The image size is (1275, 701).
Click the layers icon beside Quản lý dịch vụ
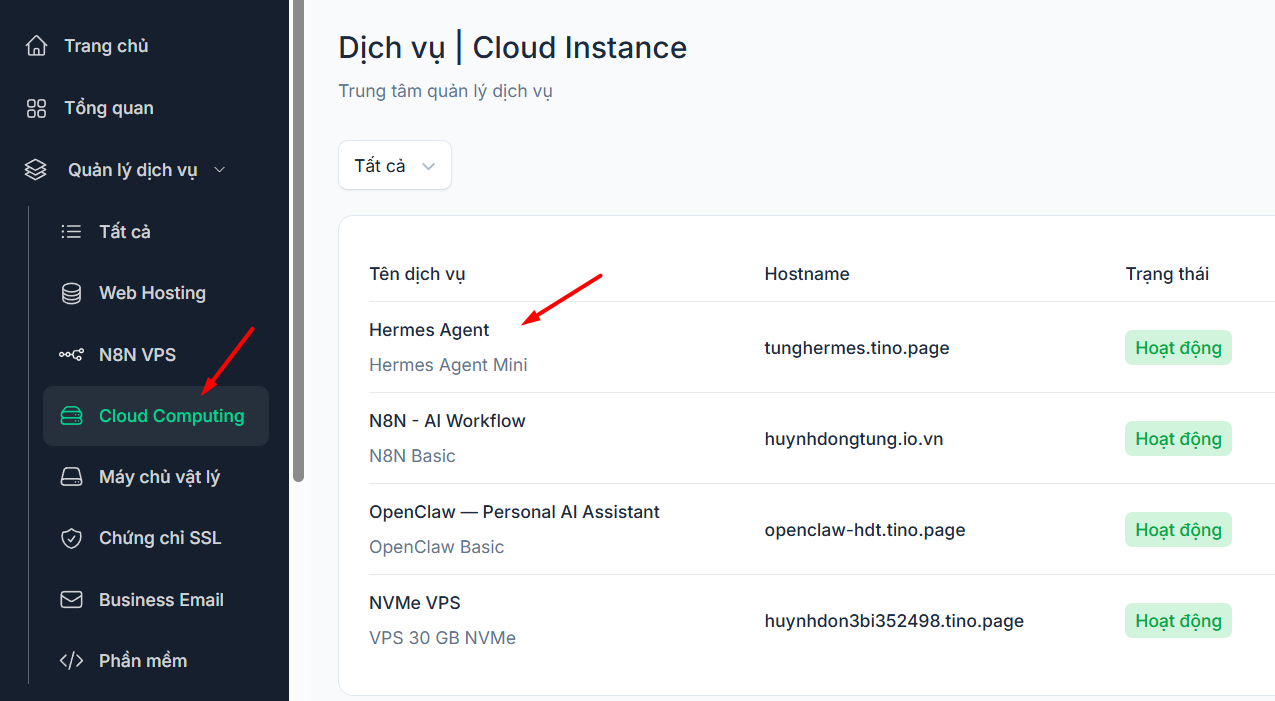pyautogui.click(x=36, y=170)
